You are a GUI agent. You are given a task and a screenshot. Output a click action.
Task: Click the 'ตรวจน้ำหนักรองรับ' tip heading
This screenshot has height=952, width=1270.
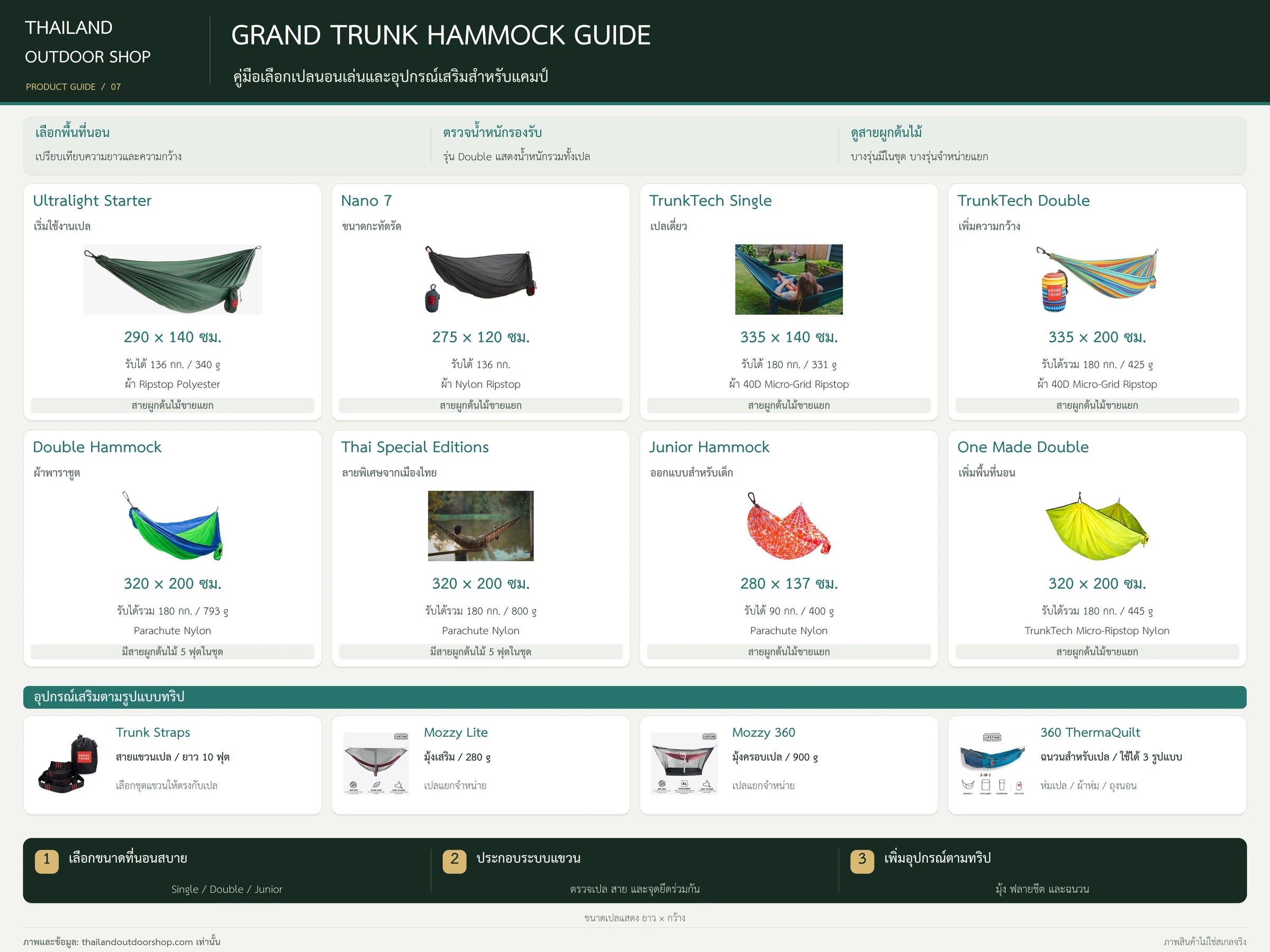[x=492, y=133]
